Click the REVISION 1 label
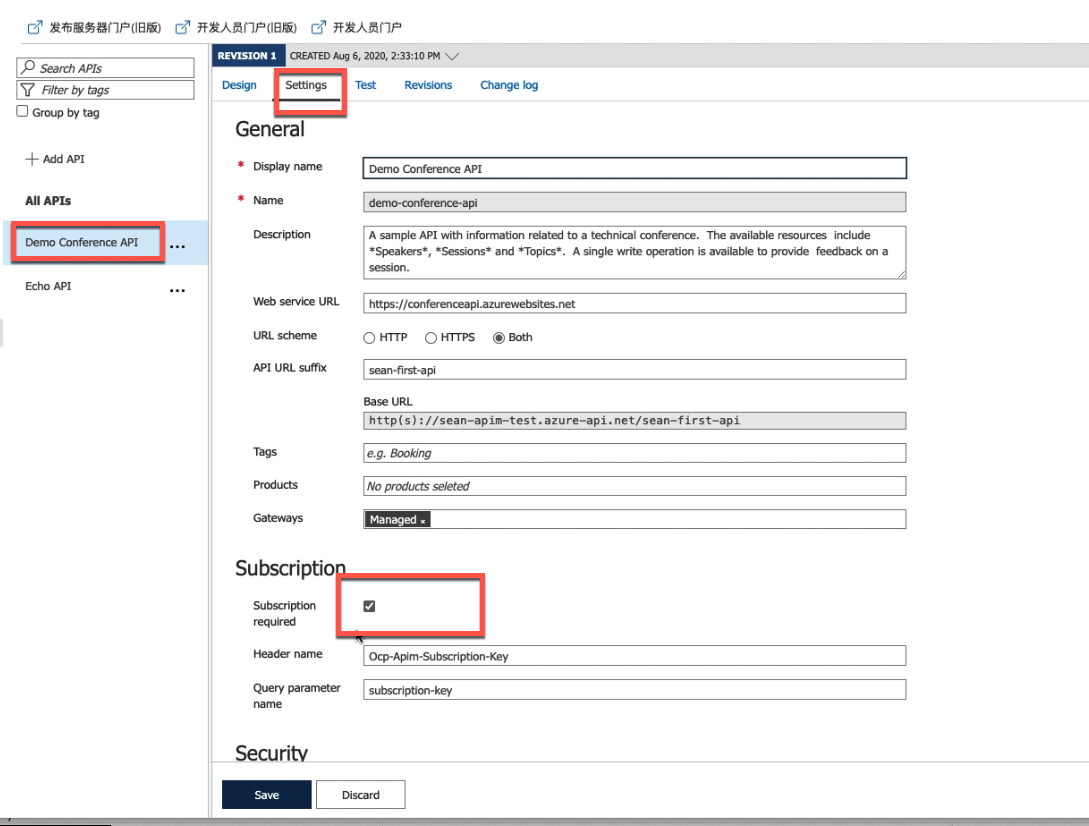Image resolution: width=1089 pixels, height=826 pixels. pos(247,56)
